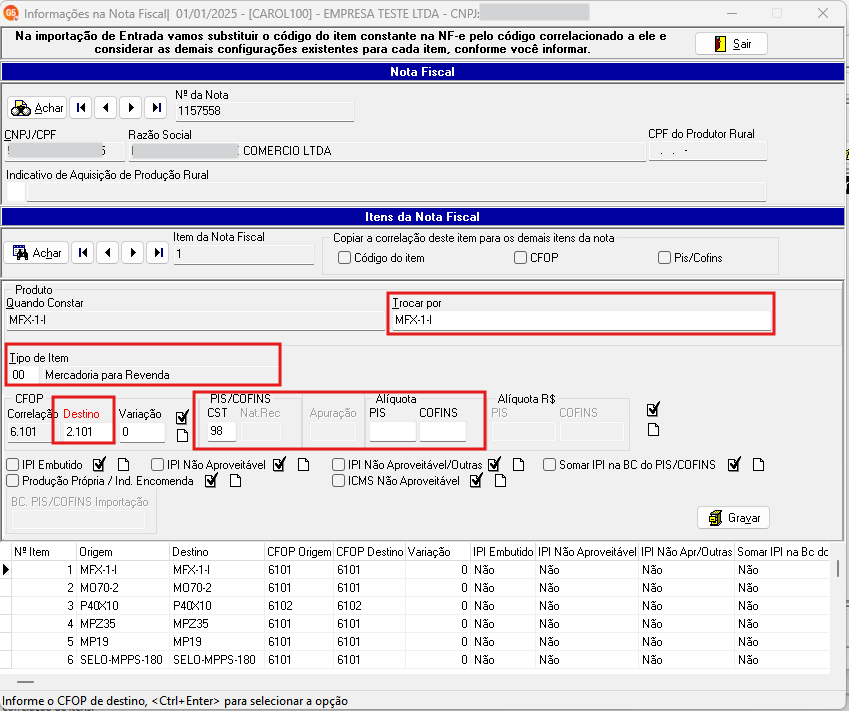Viewport: 849px width, 711px height.
Task: Tick Produção Própria / Ind. Encomenda checkbox
Action: pos(12,481)
